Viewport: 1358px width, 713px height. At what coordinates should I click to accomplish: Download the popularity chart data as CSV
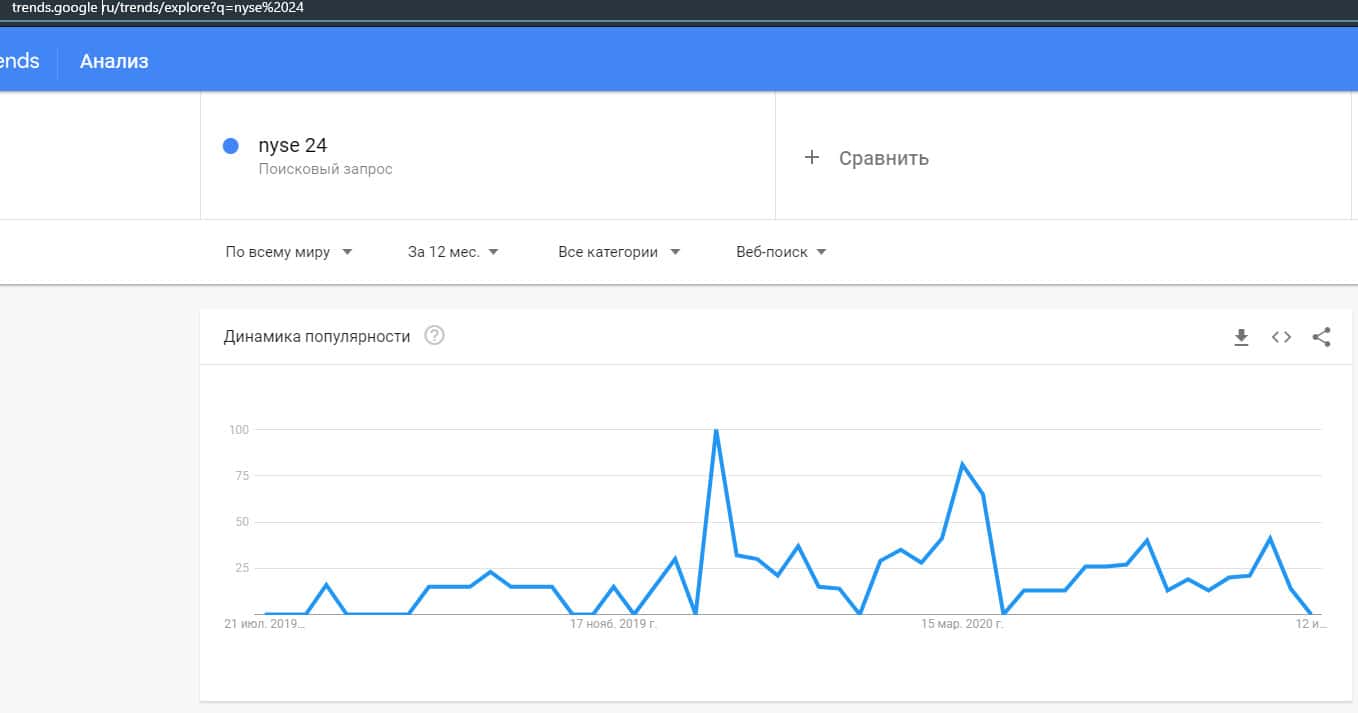pyautogui.click(x=1241, y=337)
